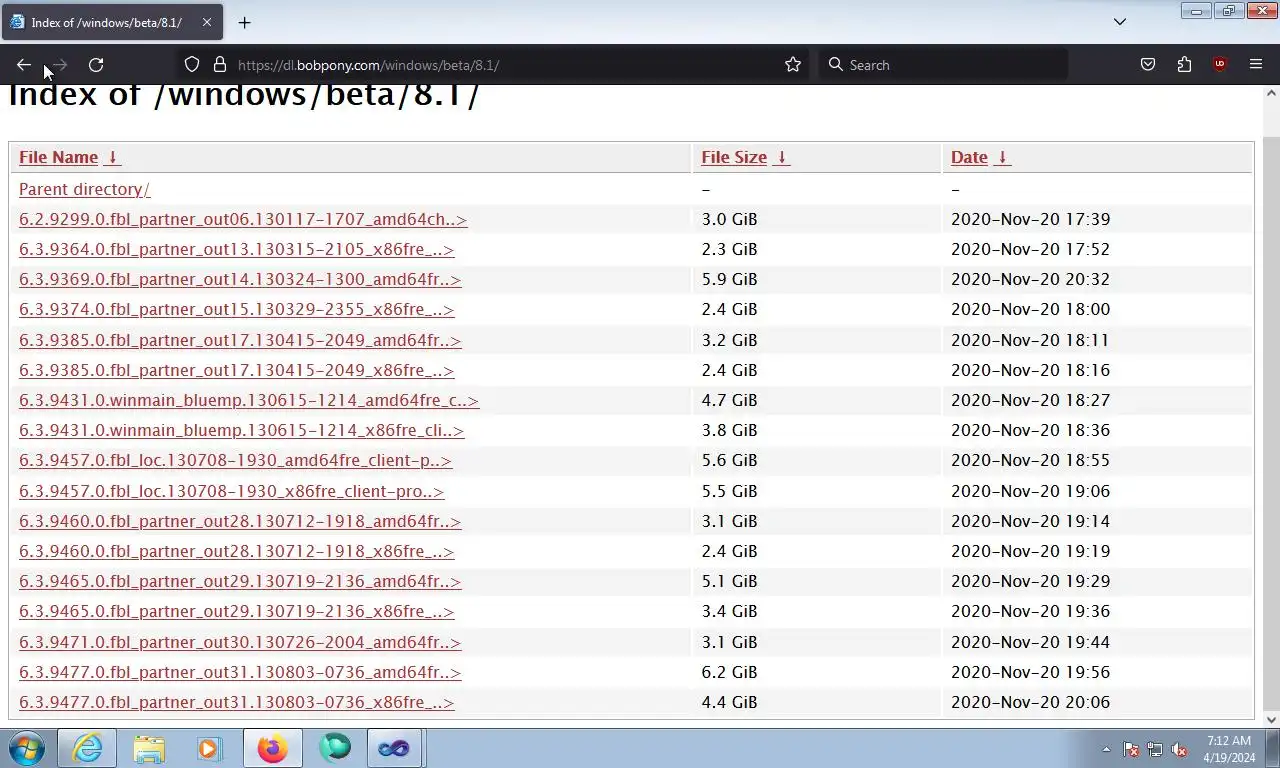Image resolution: width=1280 pixels, height=768 pixels.
Task: Open the green swirl app on taskbar
Action: click(x=334, y=748)
